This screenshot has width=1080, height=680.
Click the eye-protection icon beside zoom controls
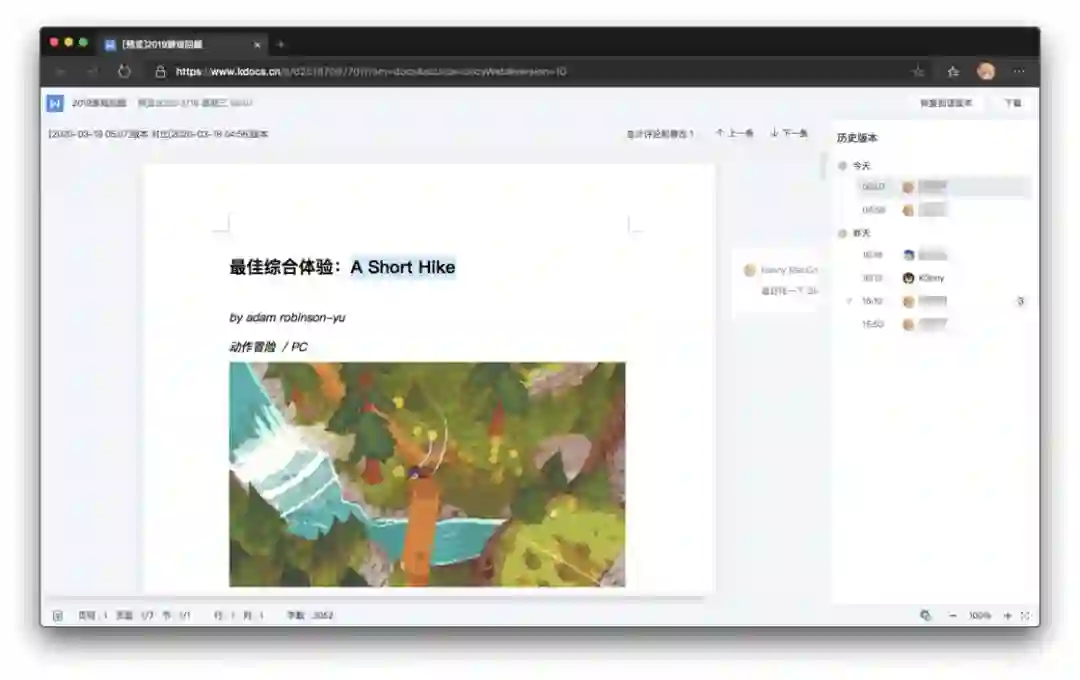tap(925, 616)
